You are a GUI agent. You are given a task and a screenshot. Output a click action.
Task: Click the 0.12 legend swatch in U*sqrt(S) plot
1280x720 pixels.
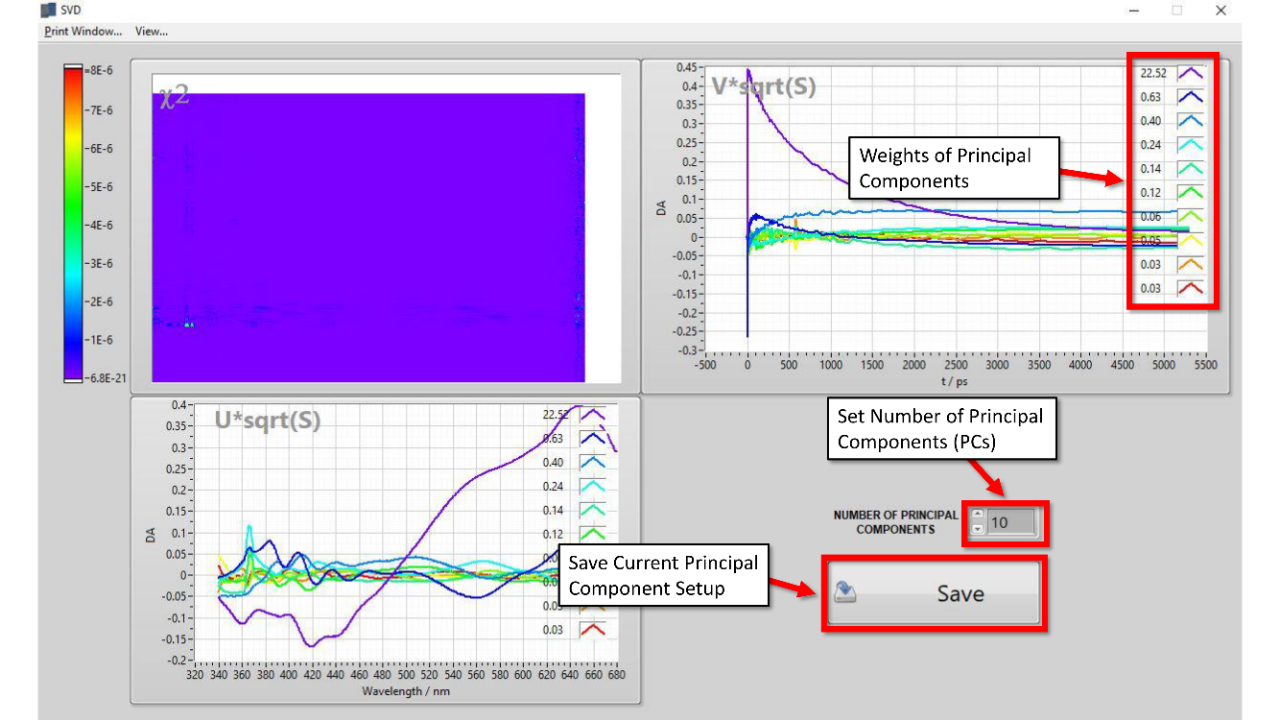click(593, 534)
